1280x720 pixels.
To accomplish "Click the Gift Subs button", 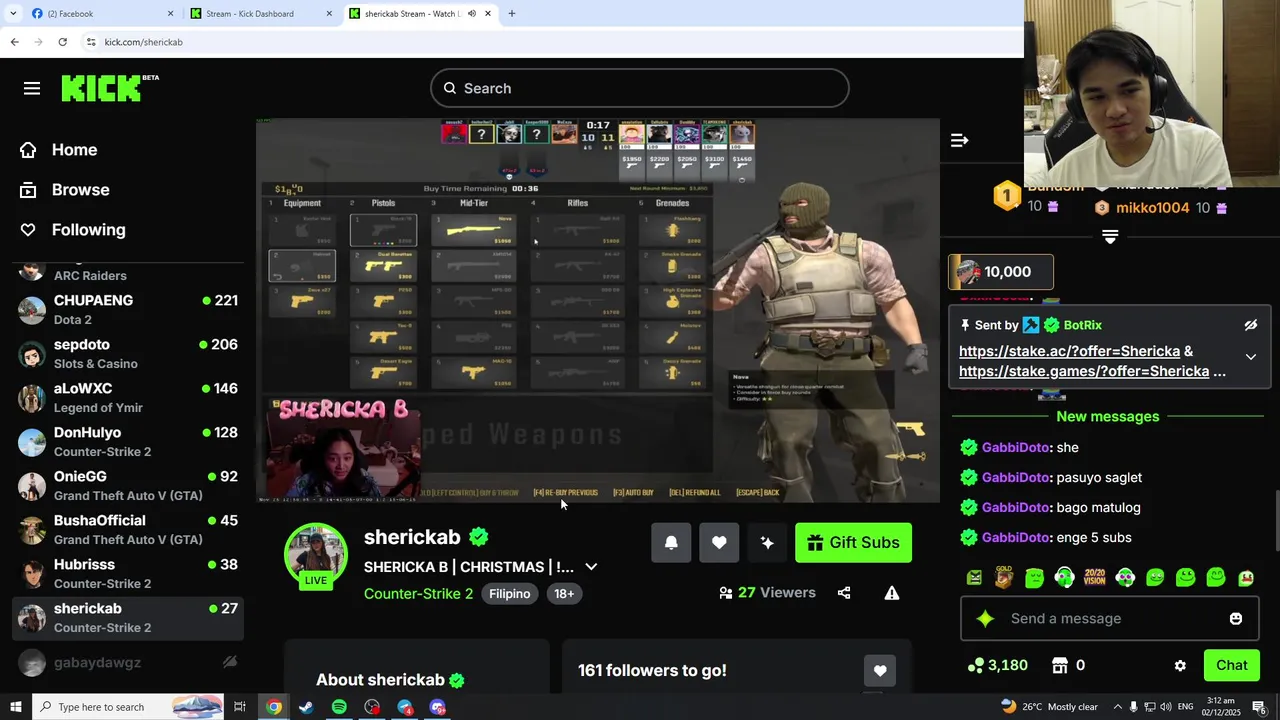I will pos(853,542).
